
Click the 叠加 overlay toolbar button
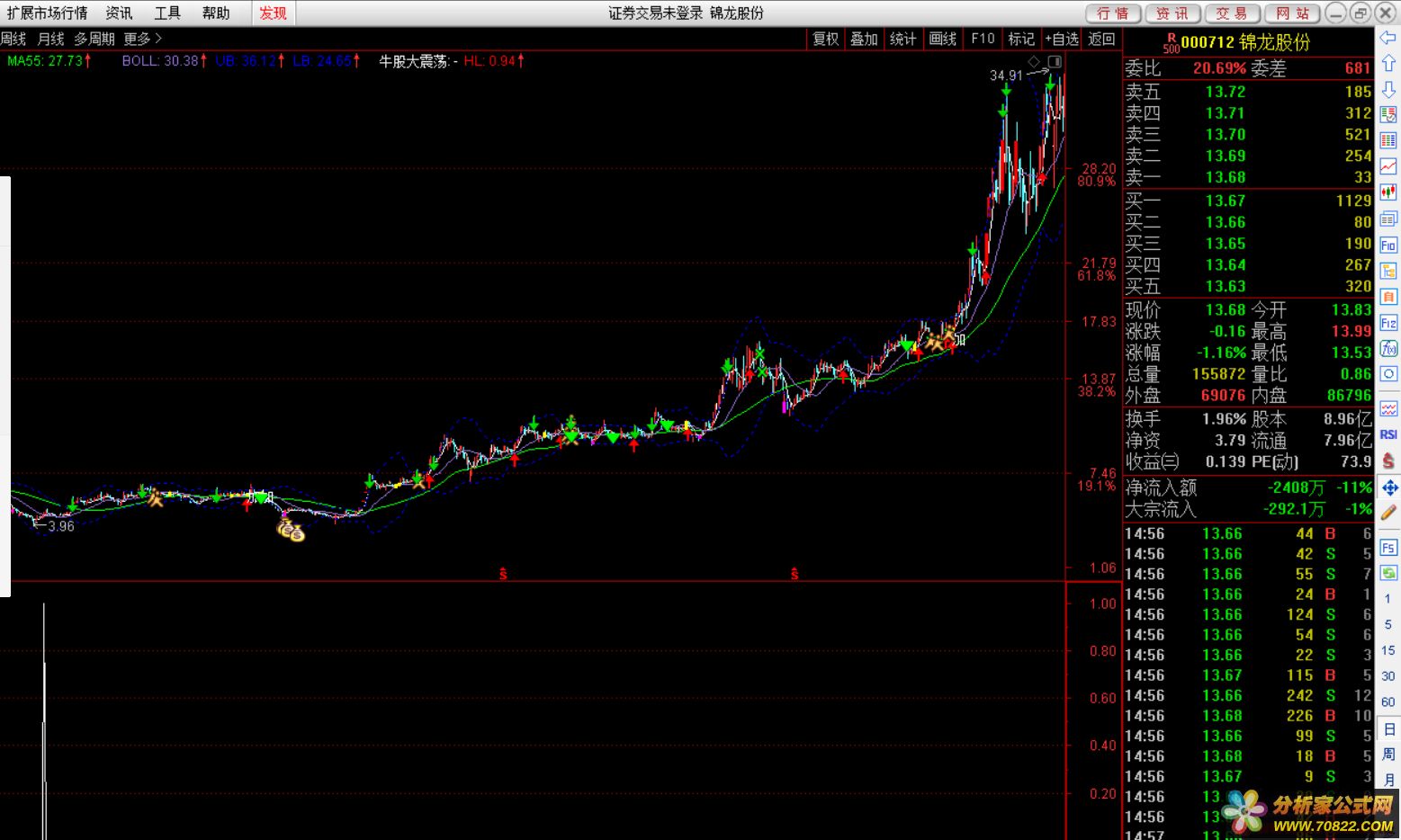[x=864, y=39]
